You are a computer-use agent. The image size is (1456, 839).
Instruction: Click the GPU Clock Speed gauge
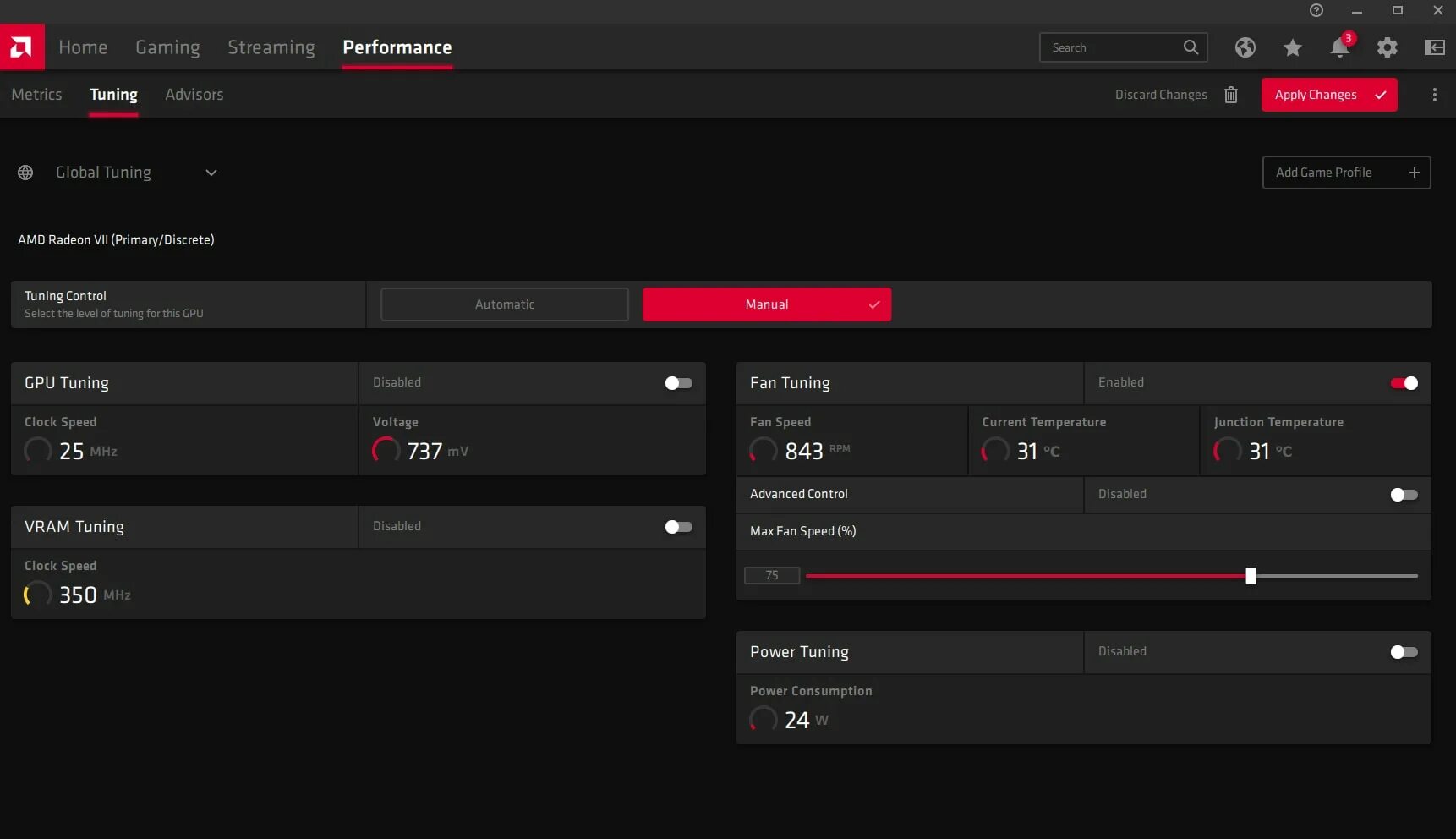[37, 450]
